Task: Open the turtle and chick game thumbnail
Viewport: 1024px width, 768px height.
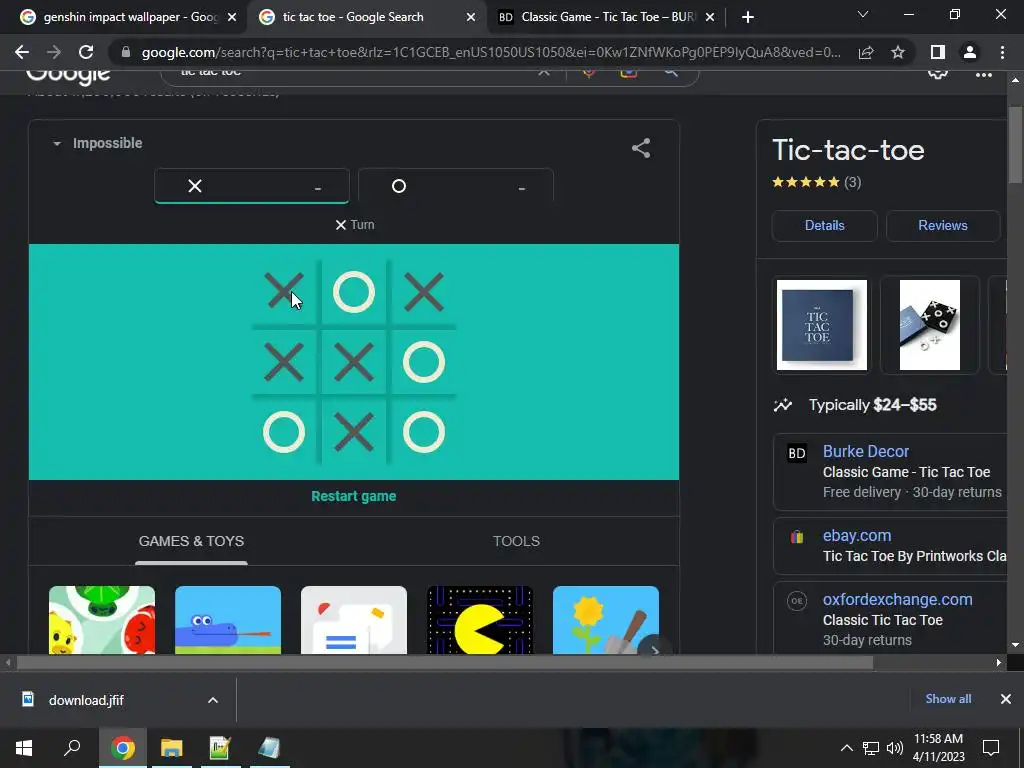Action: click(x=102, y=620)
